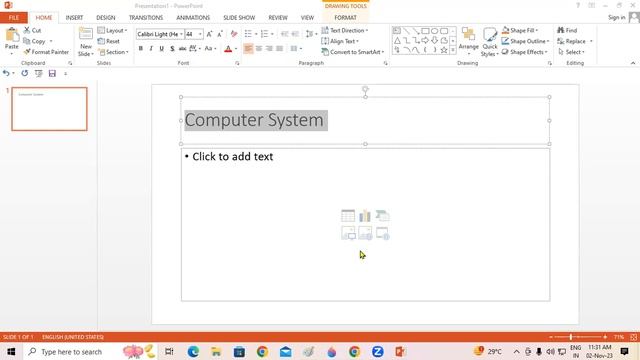
Task: Open Quick Styles gallery
Action: coord(490,42)
